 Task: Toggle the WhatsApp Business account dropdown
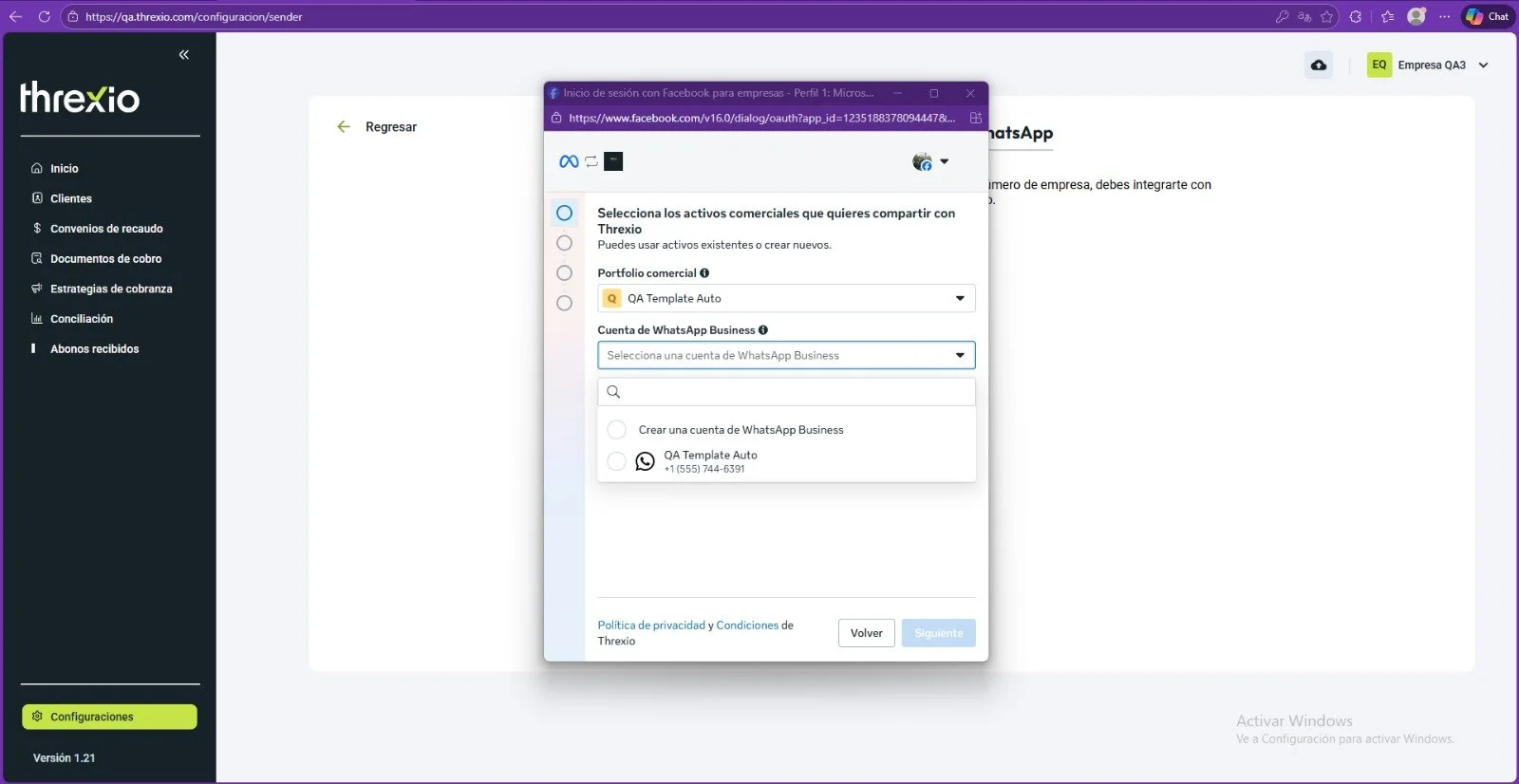click(x=786, y=355)
